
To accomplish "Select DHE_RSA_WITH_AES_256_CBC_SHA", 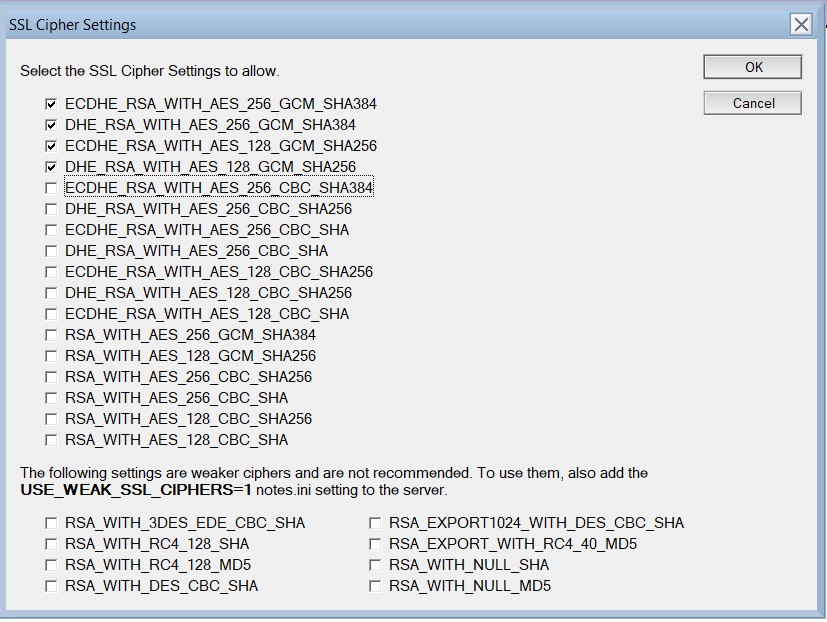I will pyautogui.click(x=51, y=251).
